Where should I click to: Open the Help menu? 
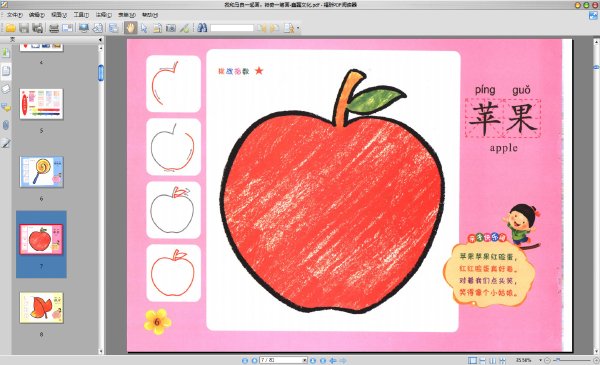150,15
